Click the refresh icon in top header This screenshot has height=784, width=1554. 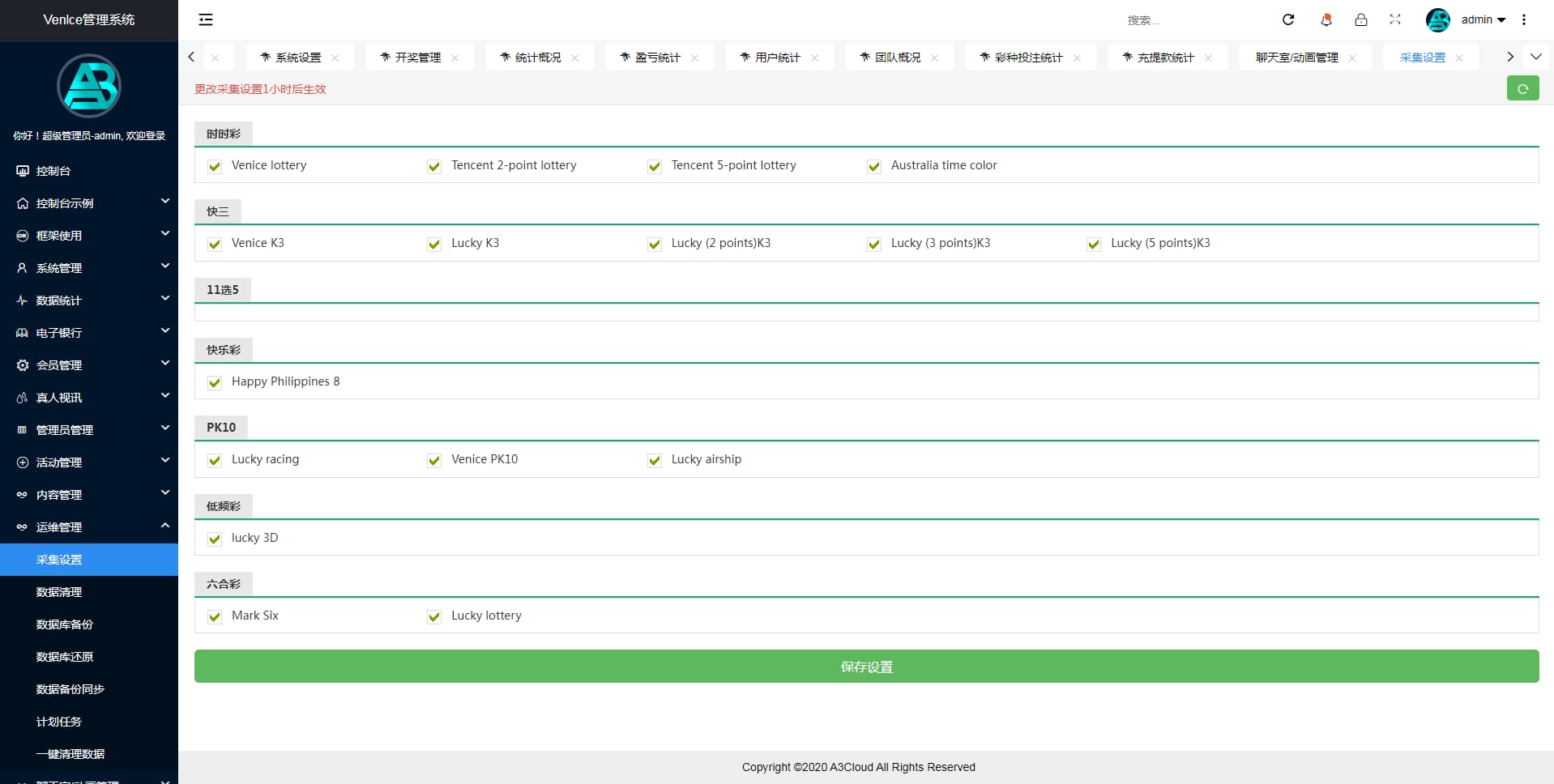click(x=1288, y=19)
